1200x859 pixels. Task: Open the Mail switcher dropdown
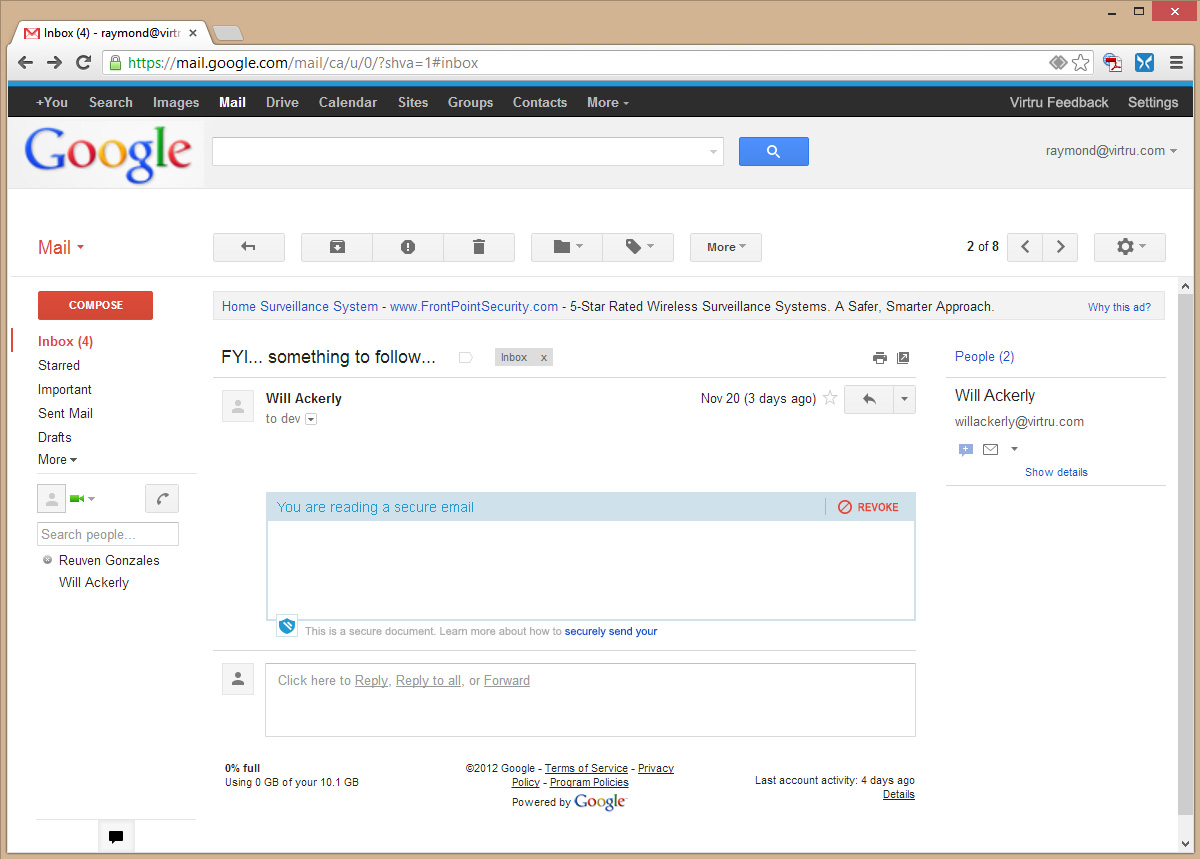[61, 248]
